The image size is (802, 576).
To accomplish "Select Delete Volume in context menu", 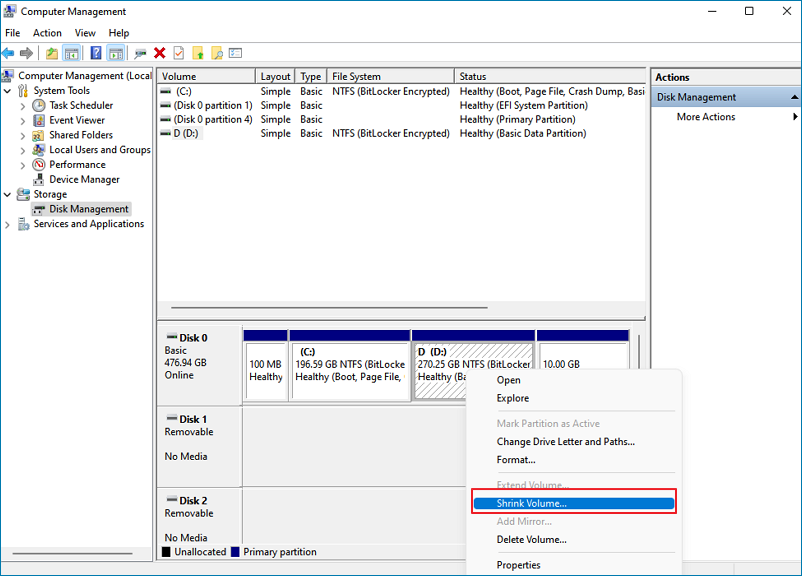I will pos(531,540).
